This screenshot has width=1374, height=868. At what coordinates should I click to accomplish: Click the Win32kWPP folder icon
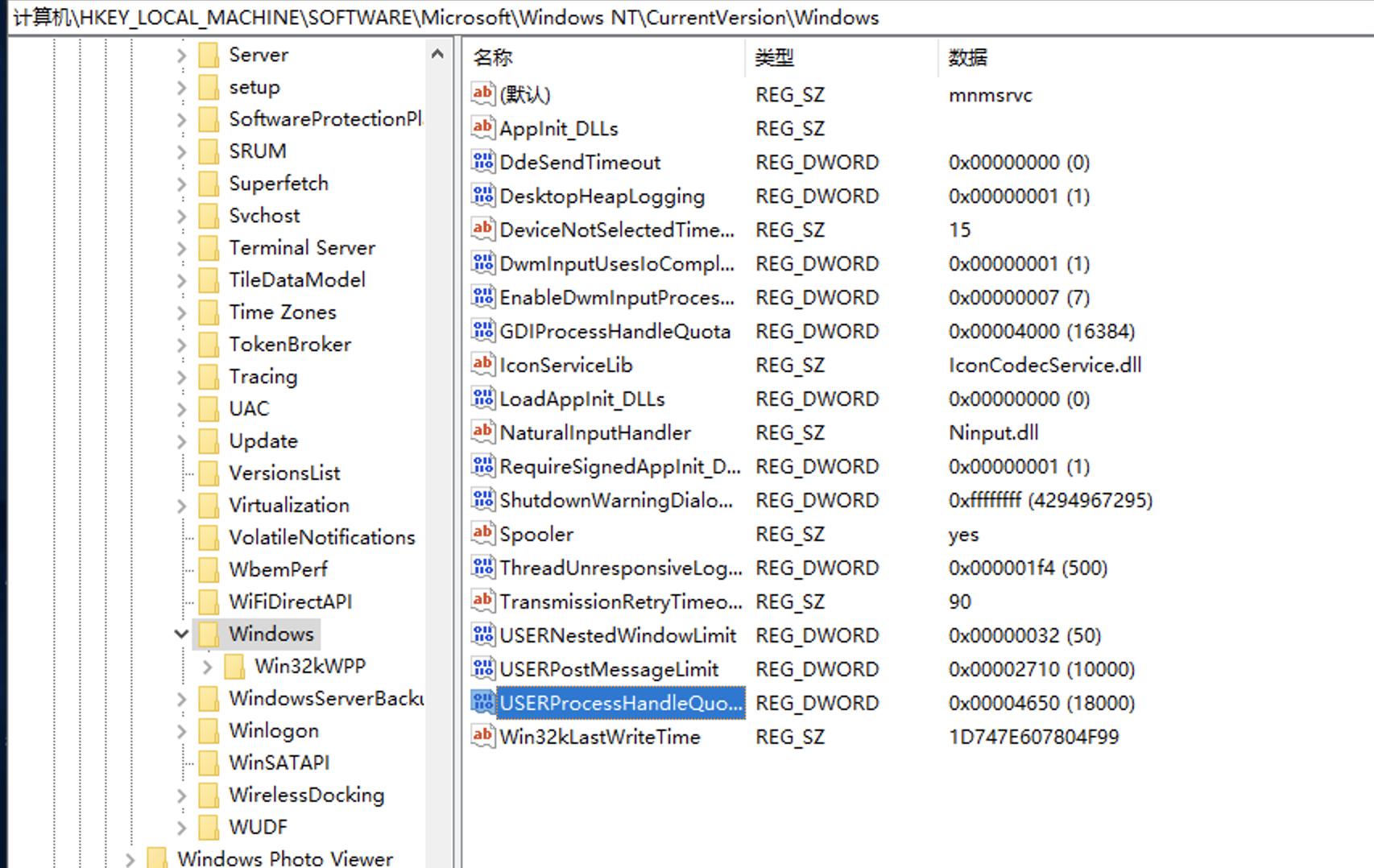click(234, 667)
